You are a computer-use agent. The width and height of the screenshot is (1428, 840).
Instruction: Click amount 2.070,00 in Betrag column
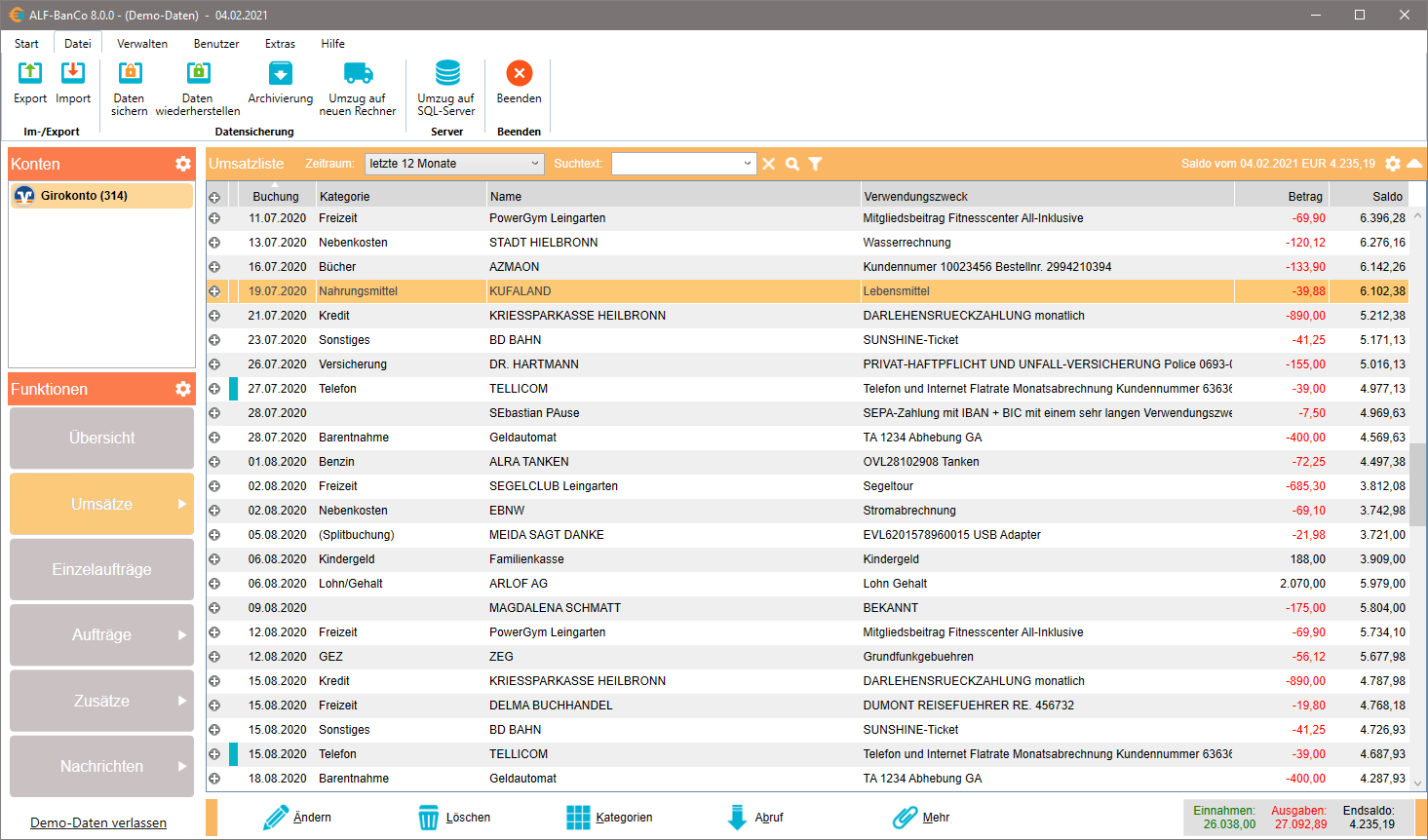pyautogui.click(x=1302, y=584)
